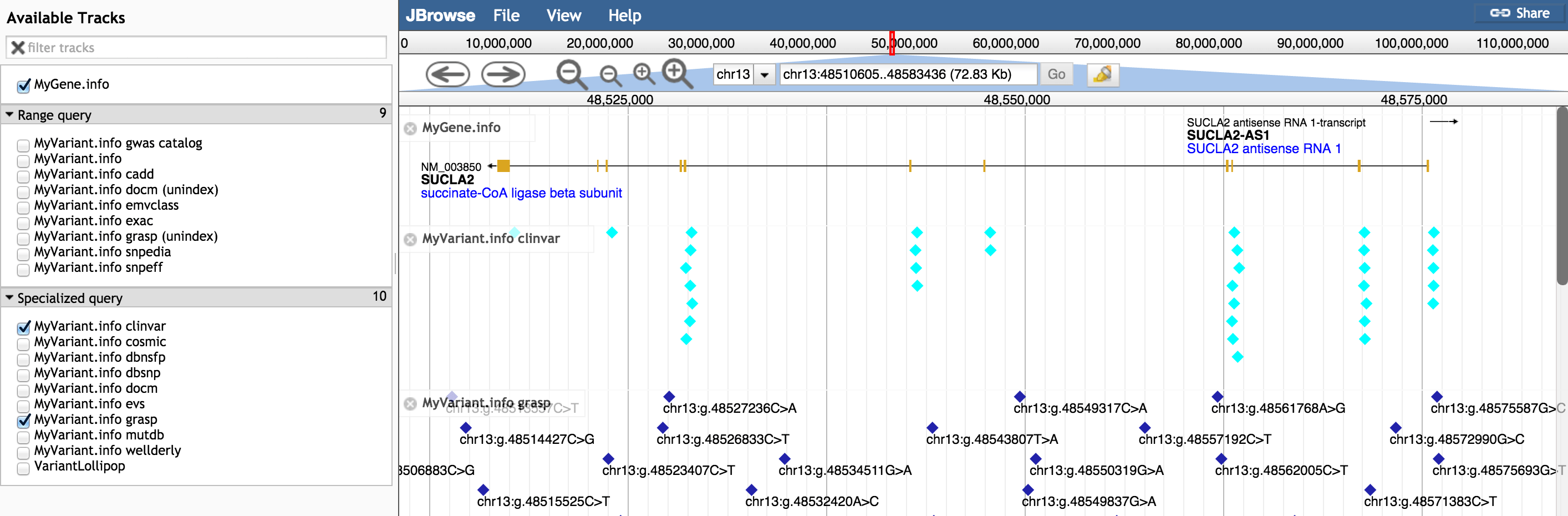Click the location coordinates input box
This screenshot has width=1568, height=516.
click(x=908, y=74)
